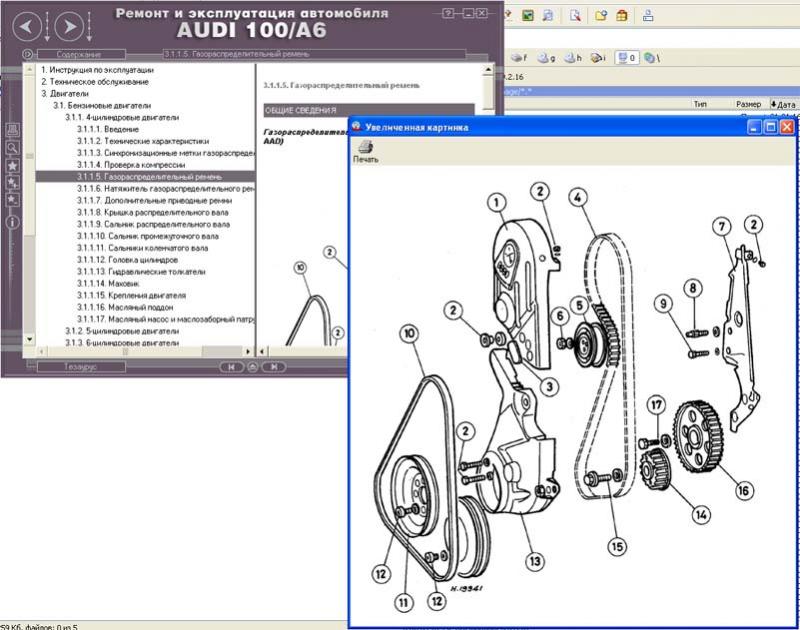This screenshot has width=800, height=630.
Task: Click the gift box icon in file manager toolbar
Action: 621,15
